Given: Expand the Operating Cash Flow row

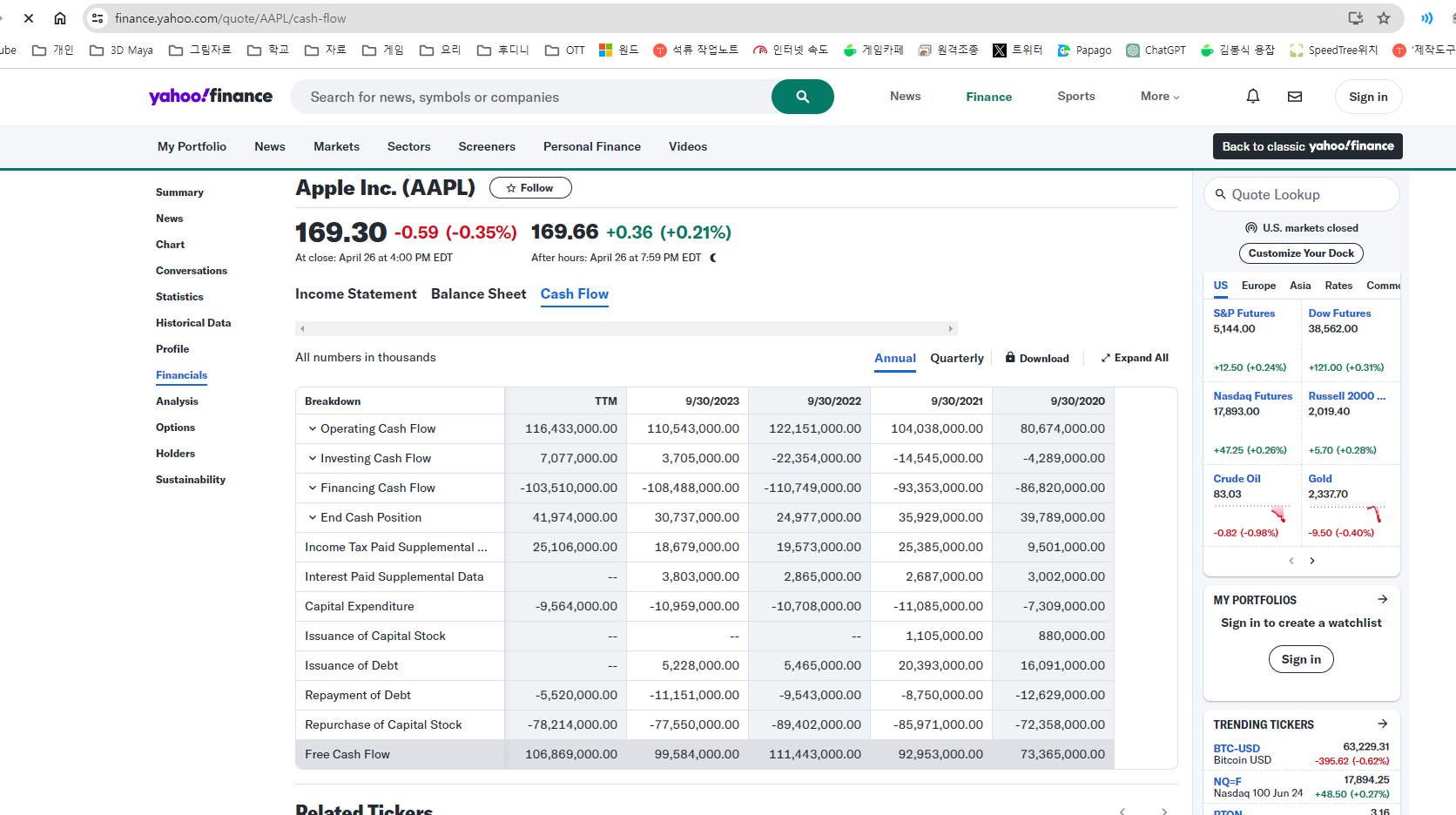Looking at the screenshot, I should (313, 428).
